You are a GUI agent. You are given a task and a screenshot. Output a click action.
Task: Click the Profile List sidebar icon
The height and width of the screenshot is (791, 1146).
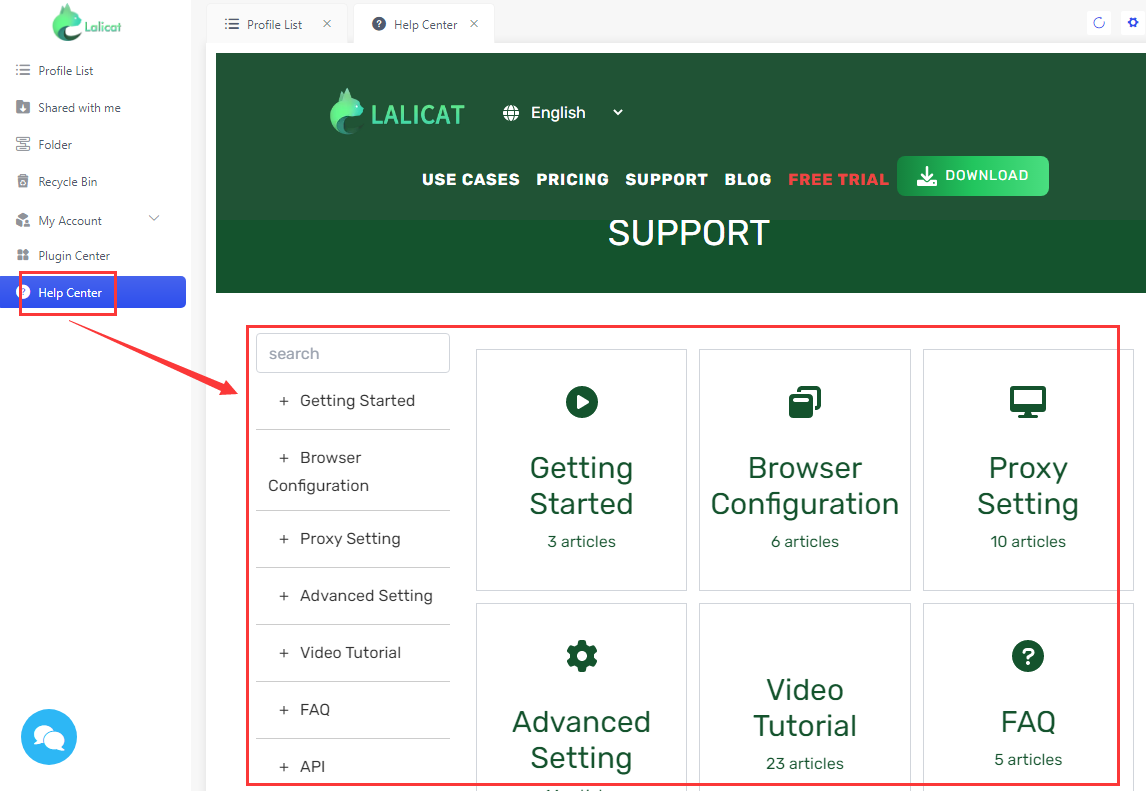coord(23,70)
